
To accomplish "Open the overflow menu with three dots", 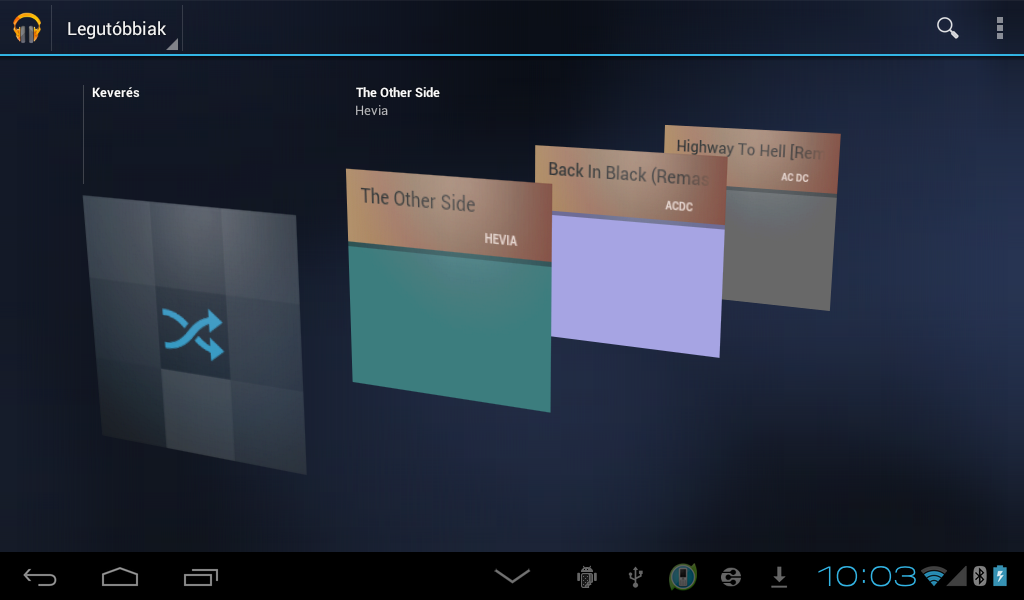I will [x=999, y=28].
